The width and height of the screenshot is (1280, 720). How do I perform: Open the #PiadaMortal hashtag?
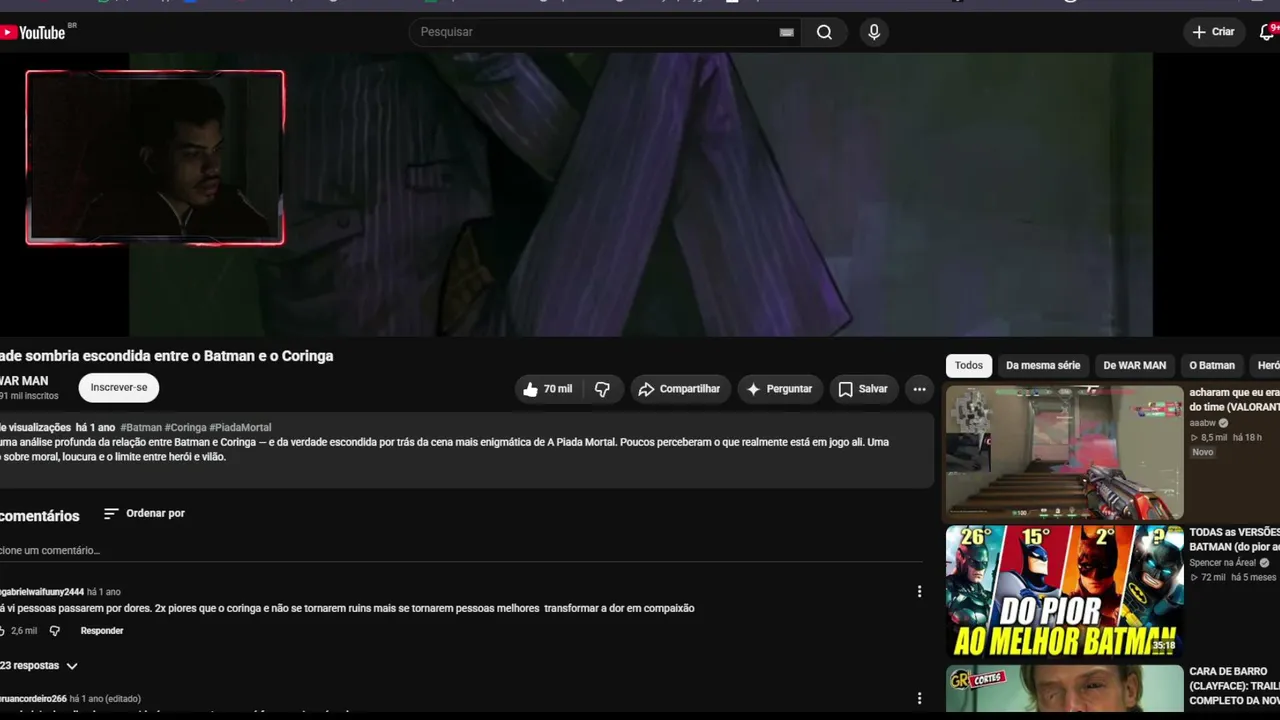[x=240, y=428]
